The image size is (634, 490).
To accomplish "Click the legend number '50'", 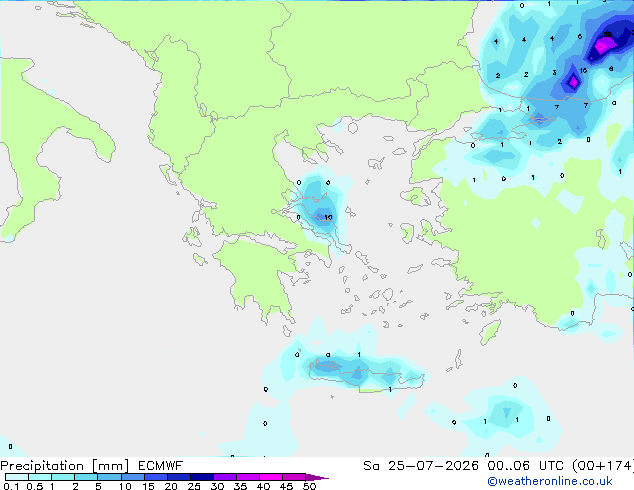I will pos(310,486).
